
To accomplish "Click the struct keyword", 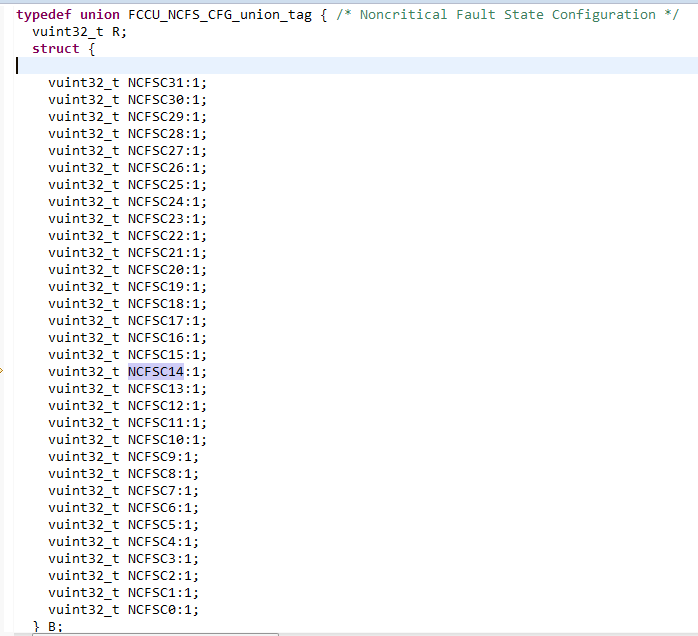I will 56,49.
